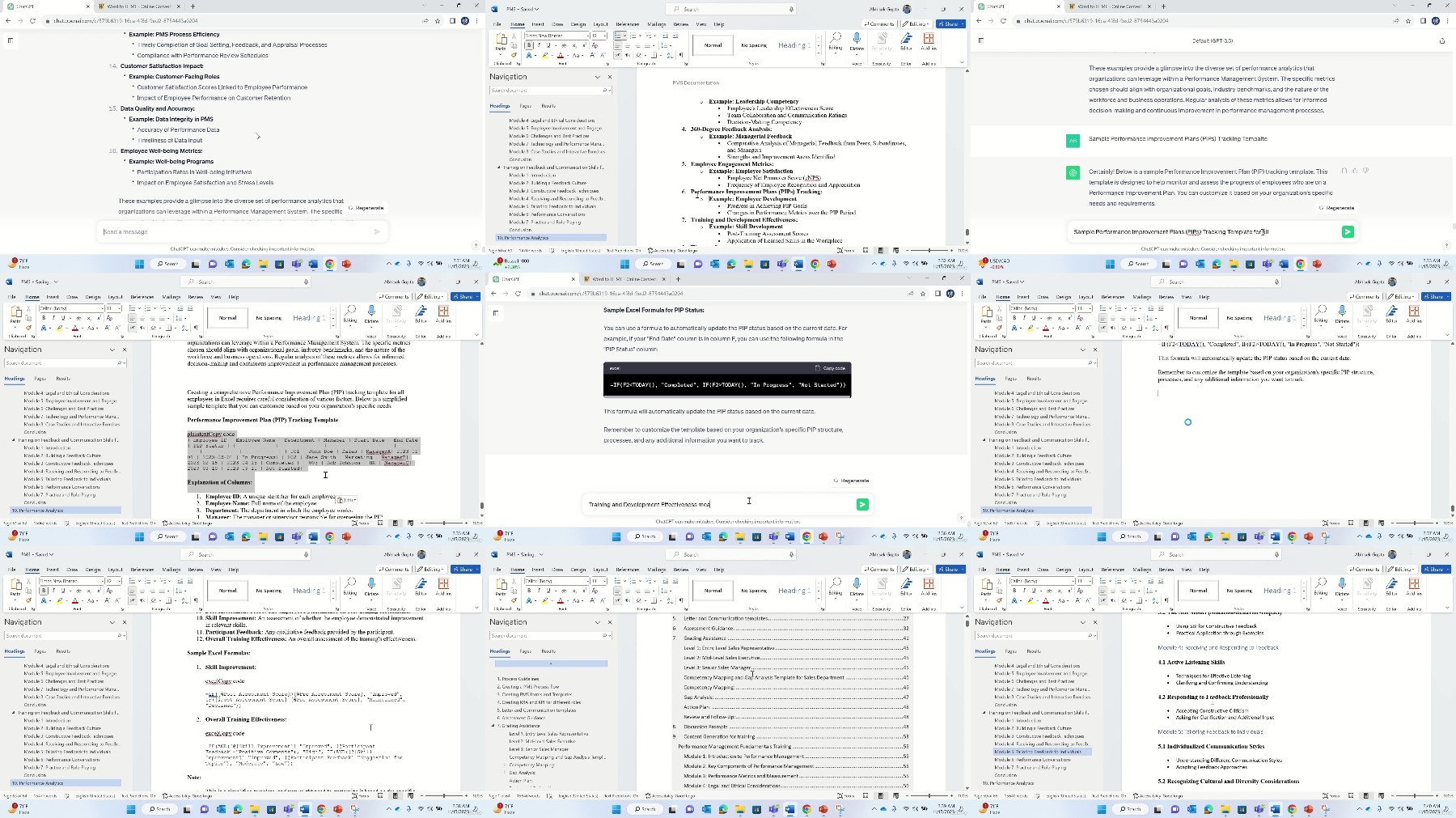1456x818 pixels.
Task: Open Editor in Leadership Competency Word window
Action: [x=906, y=42]
